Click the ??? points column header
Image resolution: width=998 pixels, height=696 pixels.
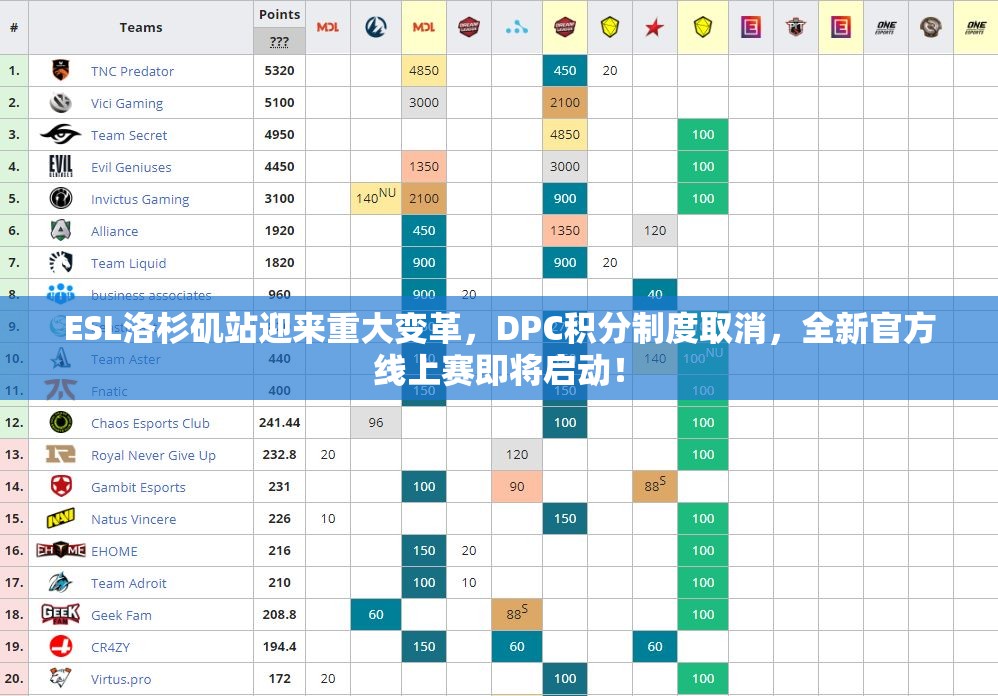[x=279, y=40]
